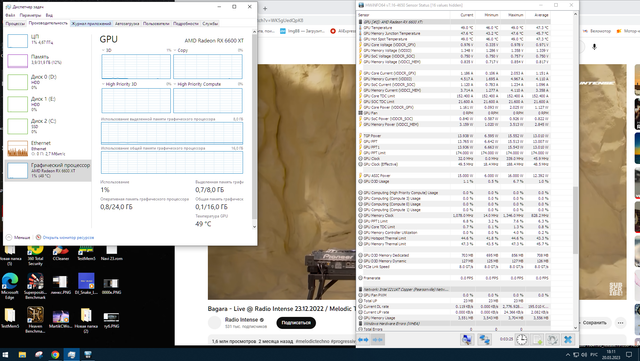Image resolution: width=640 pixels, height=361 pixels.
Task: Select PCIe Link Speed row in HWiNFO
Action: pyautogui.click(x=454, y=266)
